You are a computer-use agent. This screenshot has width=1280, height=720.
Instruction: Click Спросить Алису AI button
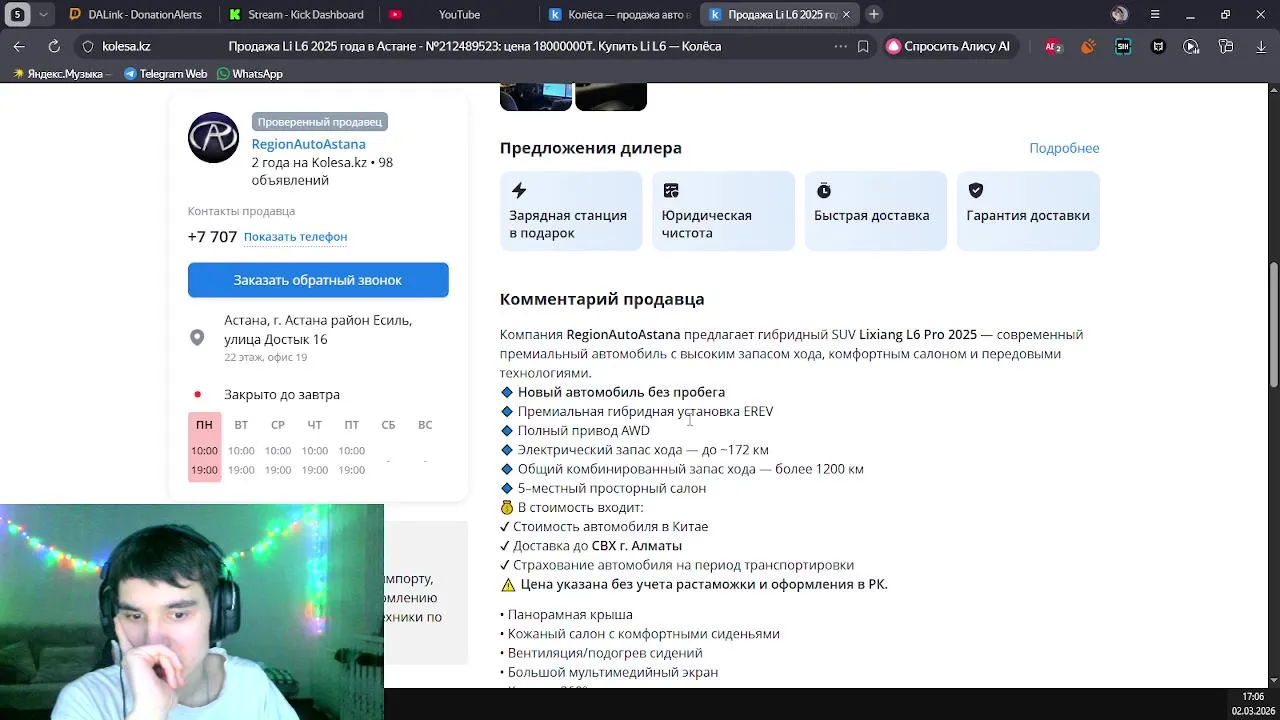click(x=948, y=46)
